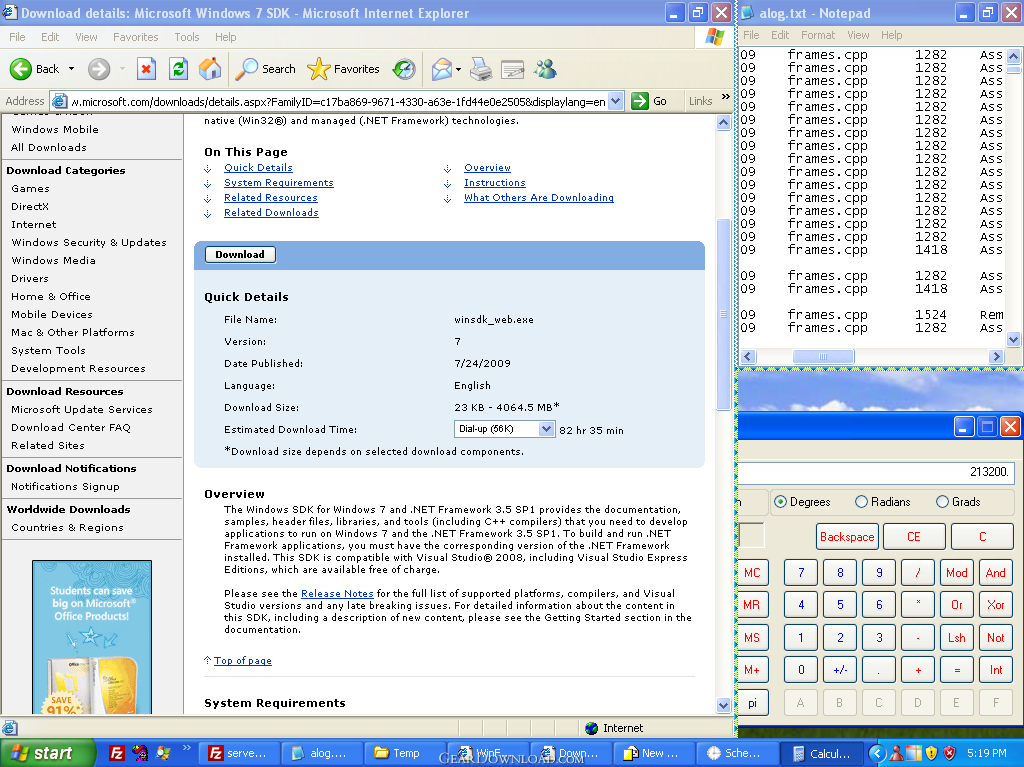Click the Internet zone globe icon
The height and width of the screenshot is (767, 1024).
tap(592, 728)
